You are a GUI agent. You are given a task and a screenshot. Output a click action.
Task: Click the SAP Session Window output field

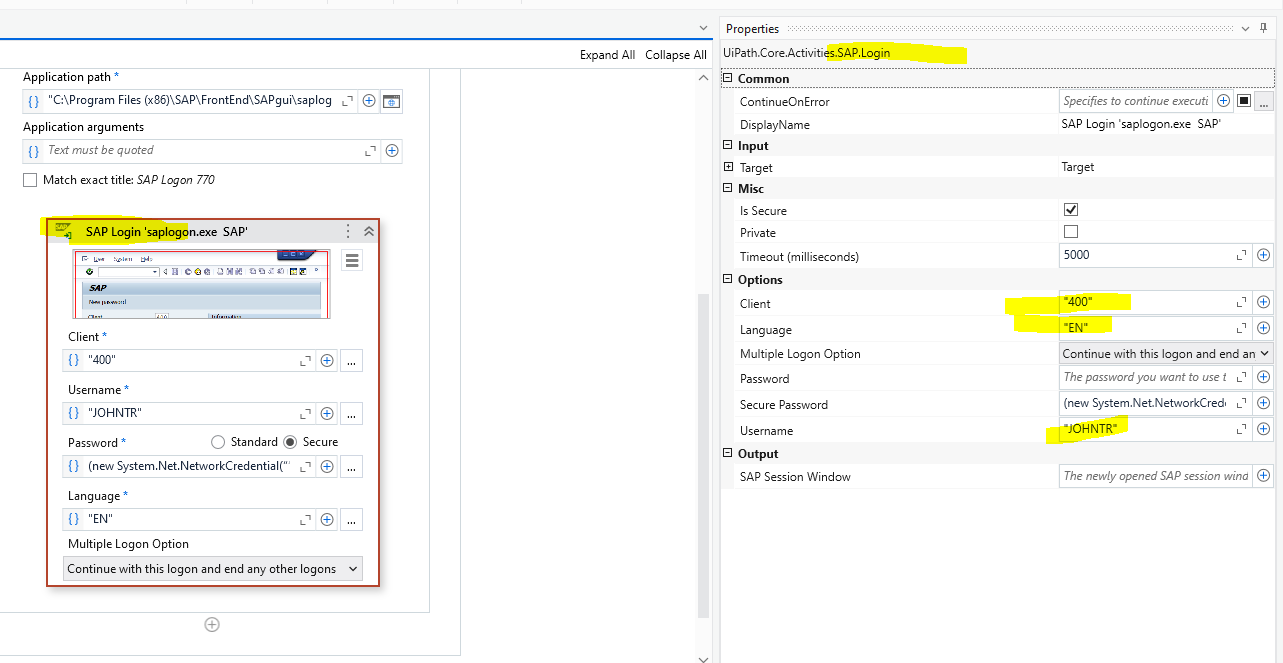(x=1155, y=476)
